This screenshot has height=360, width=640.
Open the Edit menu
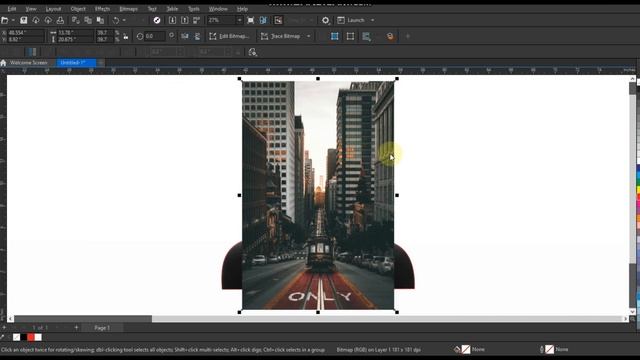click(x=12, y=9)
